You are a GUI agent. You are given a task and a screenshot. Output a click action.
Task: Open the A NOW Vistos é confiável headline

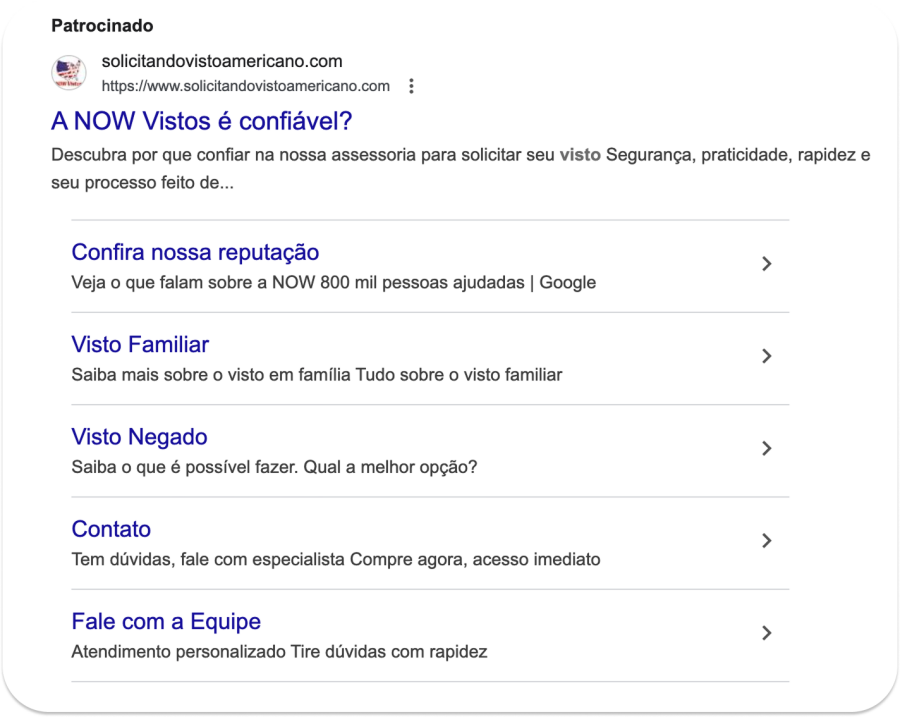pyautogui.click(x=201, y=121)
